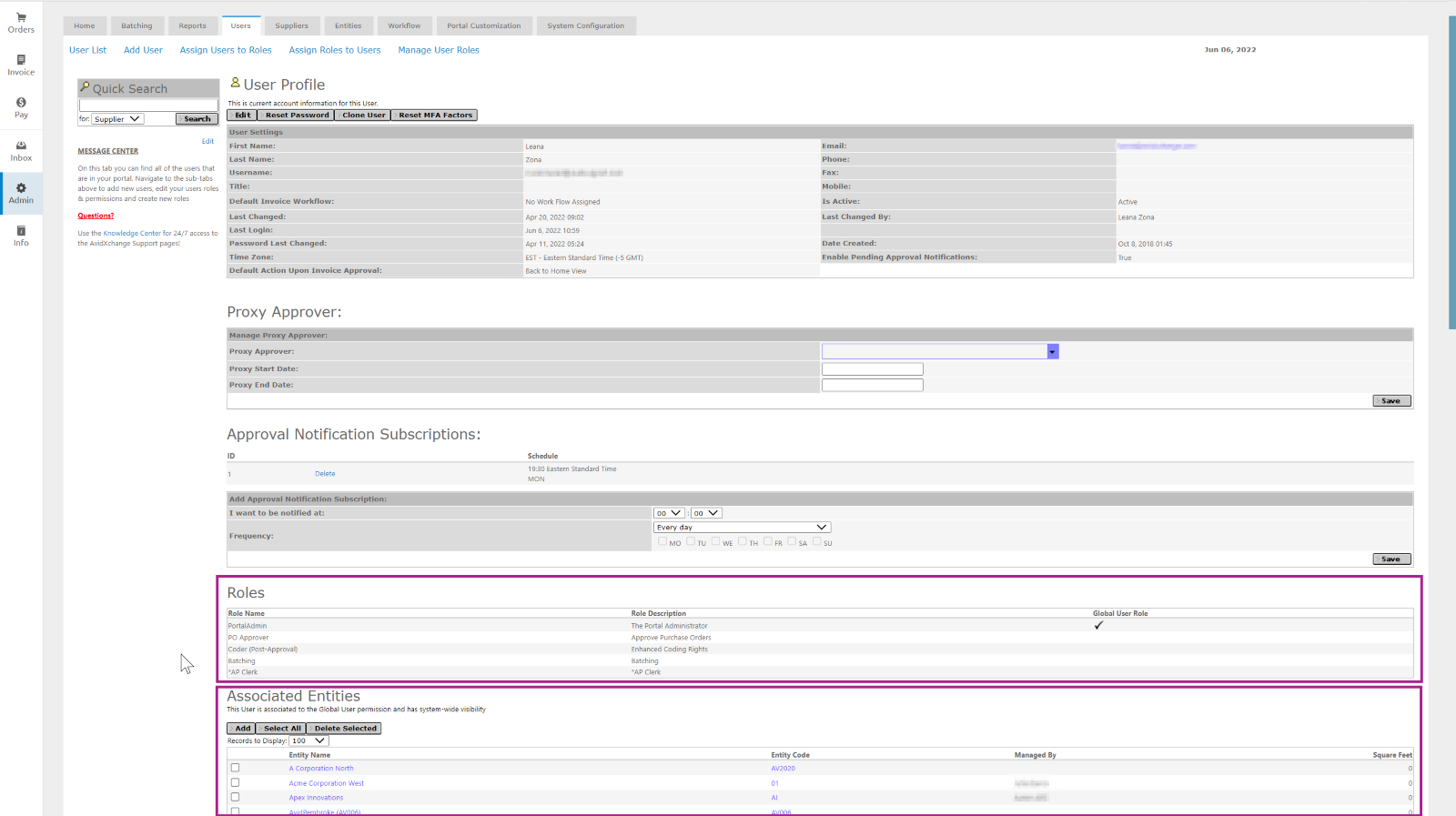Open the System Configuration tab
The height and width of the screenshot is (816, 1456).
tap(586, 25)
